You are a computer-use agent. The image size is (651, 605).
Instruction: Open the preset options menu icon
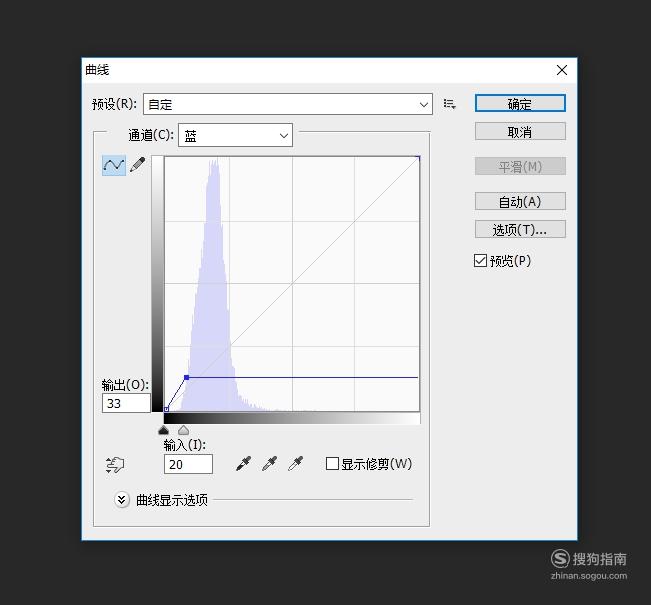449,104
